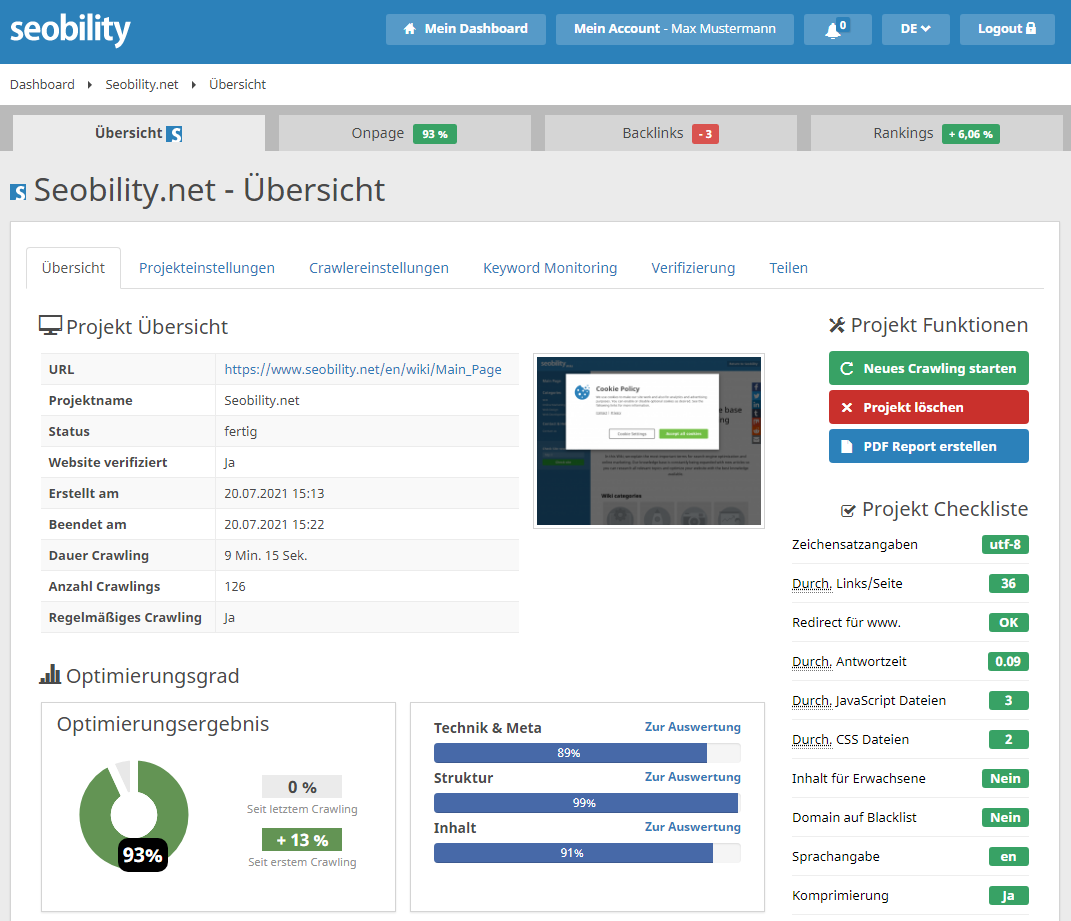1071x921 pixels.
Task: Click the monitor icon beside Projekt Übersicht
Action: [50, 326]
